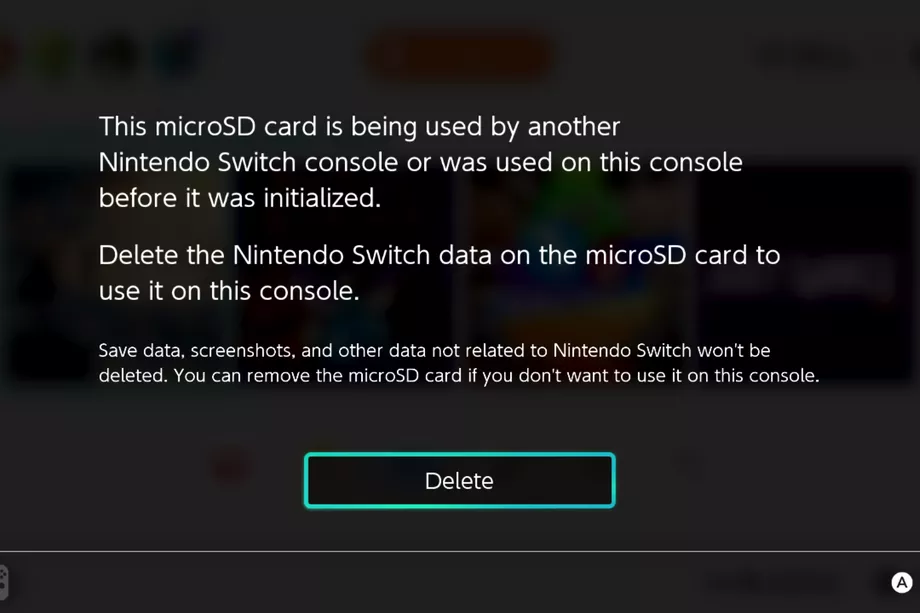Click blurred red circle icon behind dialog
The image size is (920, 613).
232,465
